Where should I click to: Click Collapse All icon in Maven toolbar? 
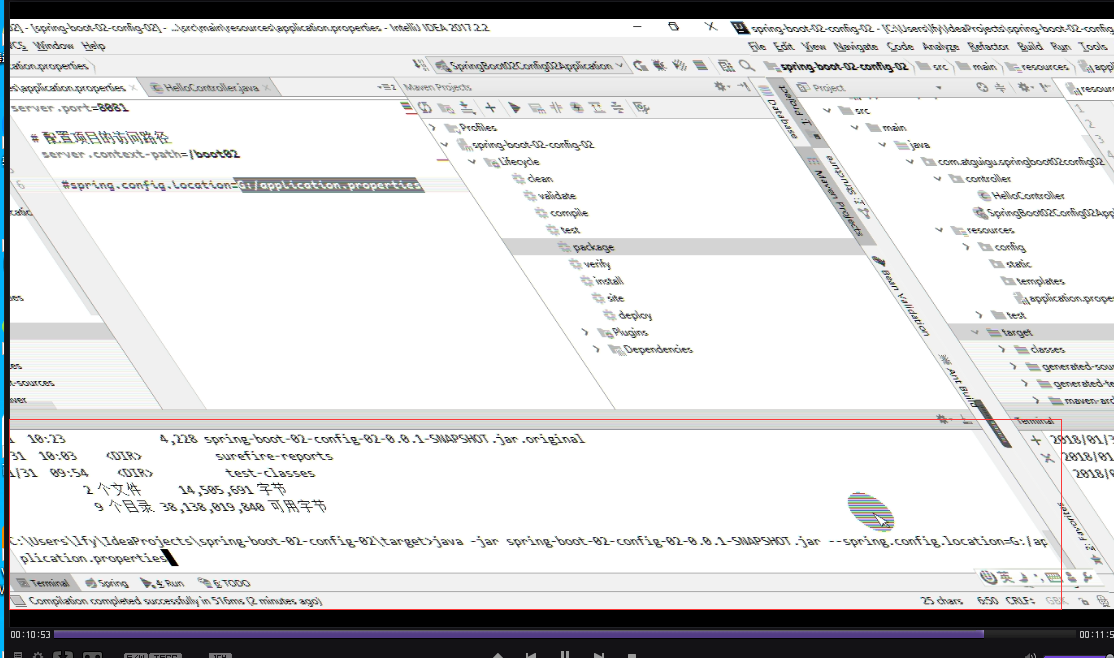click(x=617, y=108)
